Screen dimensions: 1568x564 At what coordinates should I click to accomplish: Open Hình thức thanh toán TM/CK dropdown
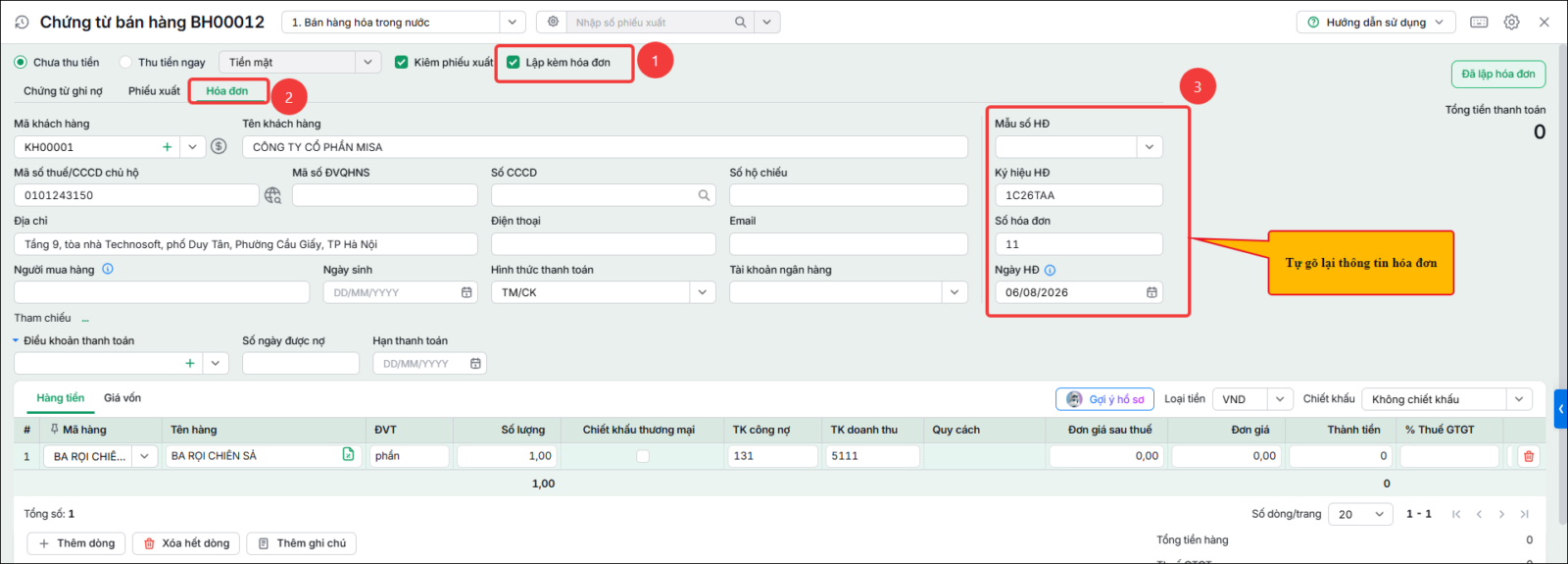click(x=703, y=292)
